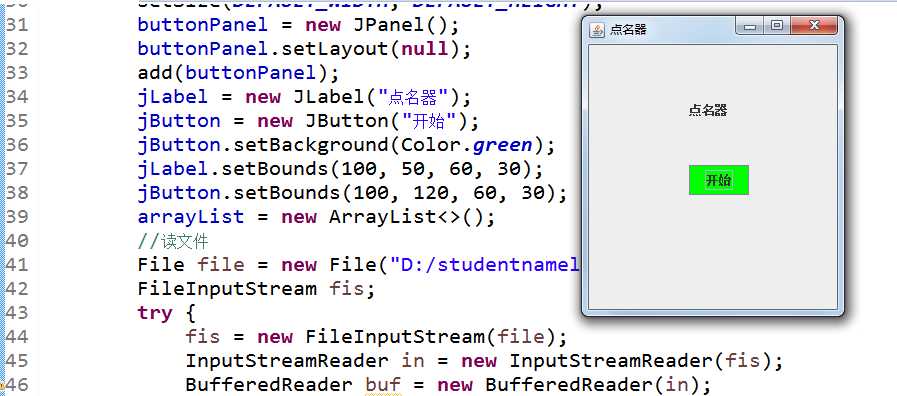Select line number 32 in the gutter
The width and height of the screenshot is (897, 396).
17,49
